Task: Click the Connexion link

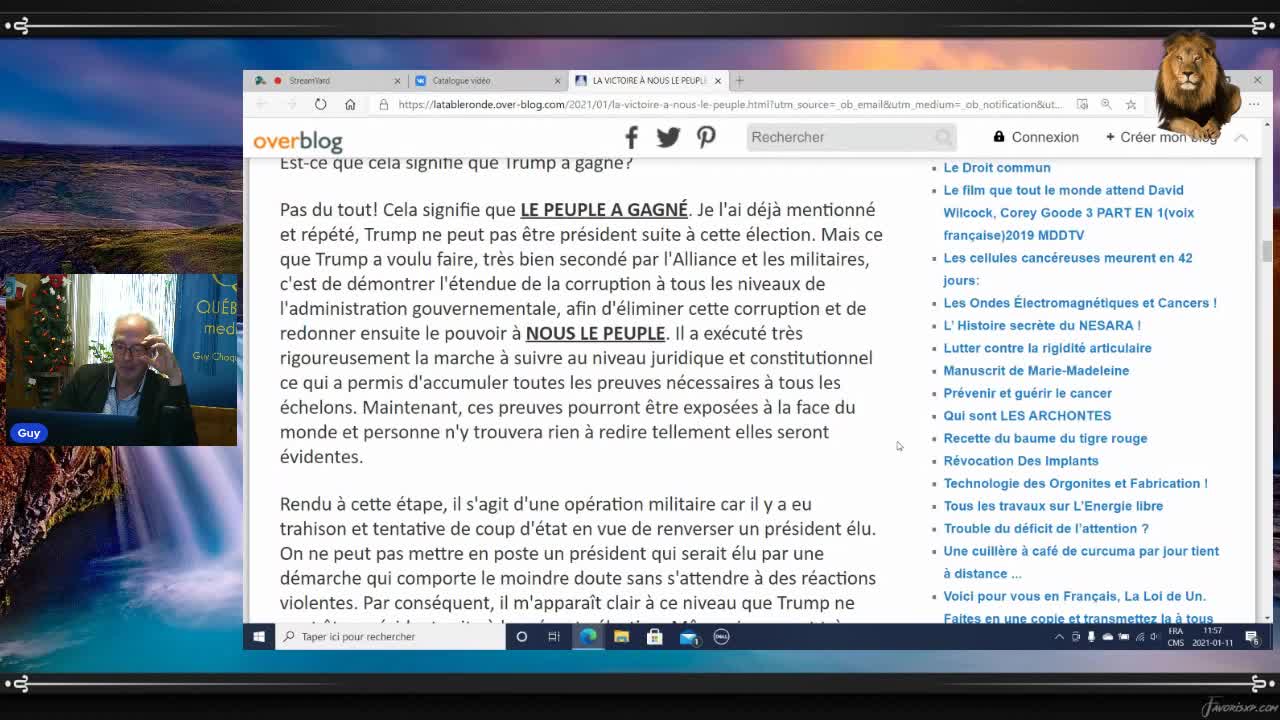Action: (x=1036, y=137)
